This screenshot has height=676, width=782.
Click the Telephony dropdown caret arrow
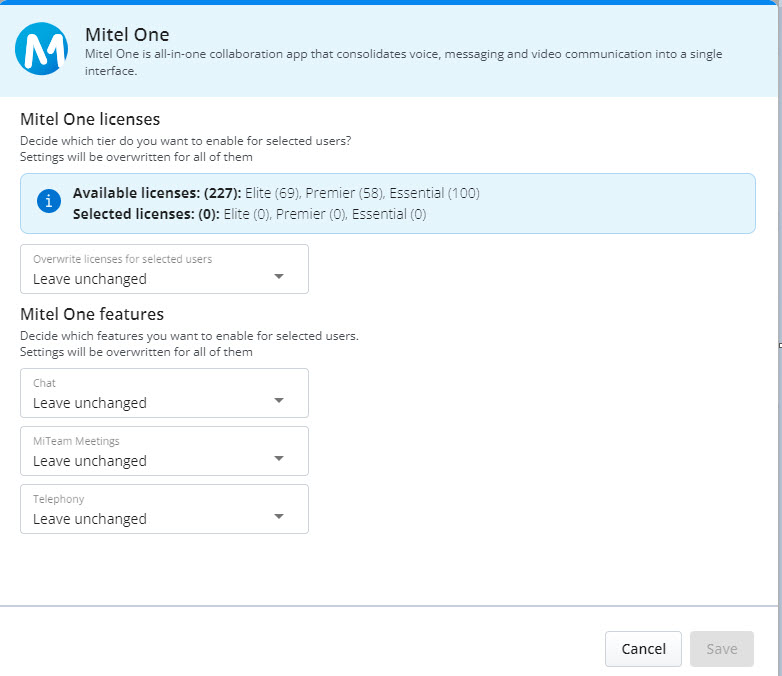click(x=279, y=516)
